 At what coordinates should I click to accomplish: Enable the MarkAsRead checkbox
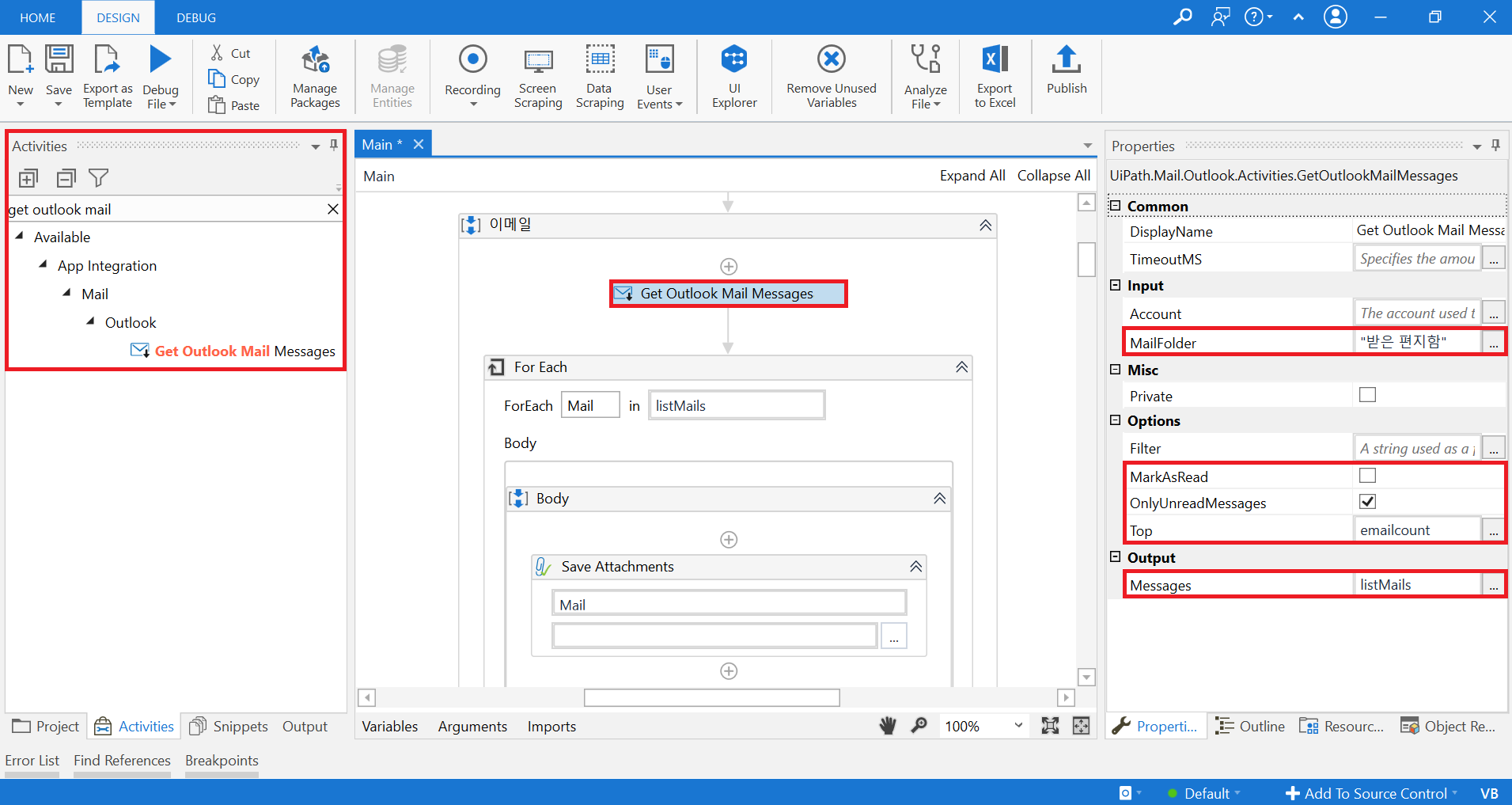pos(1367,476)
